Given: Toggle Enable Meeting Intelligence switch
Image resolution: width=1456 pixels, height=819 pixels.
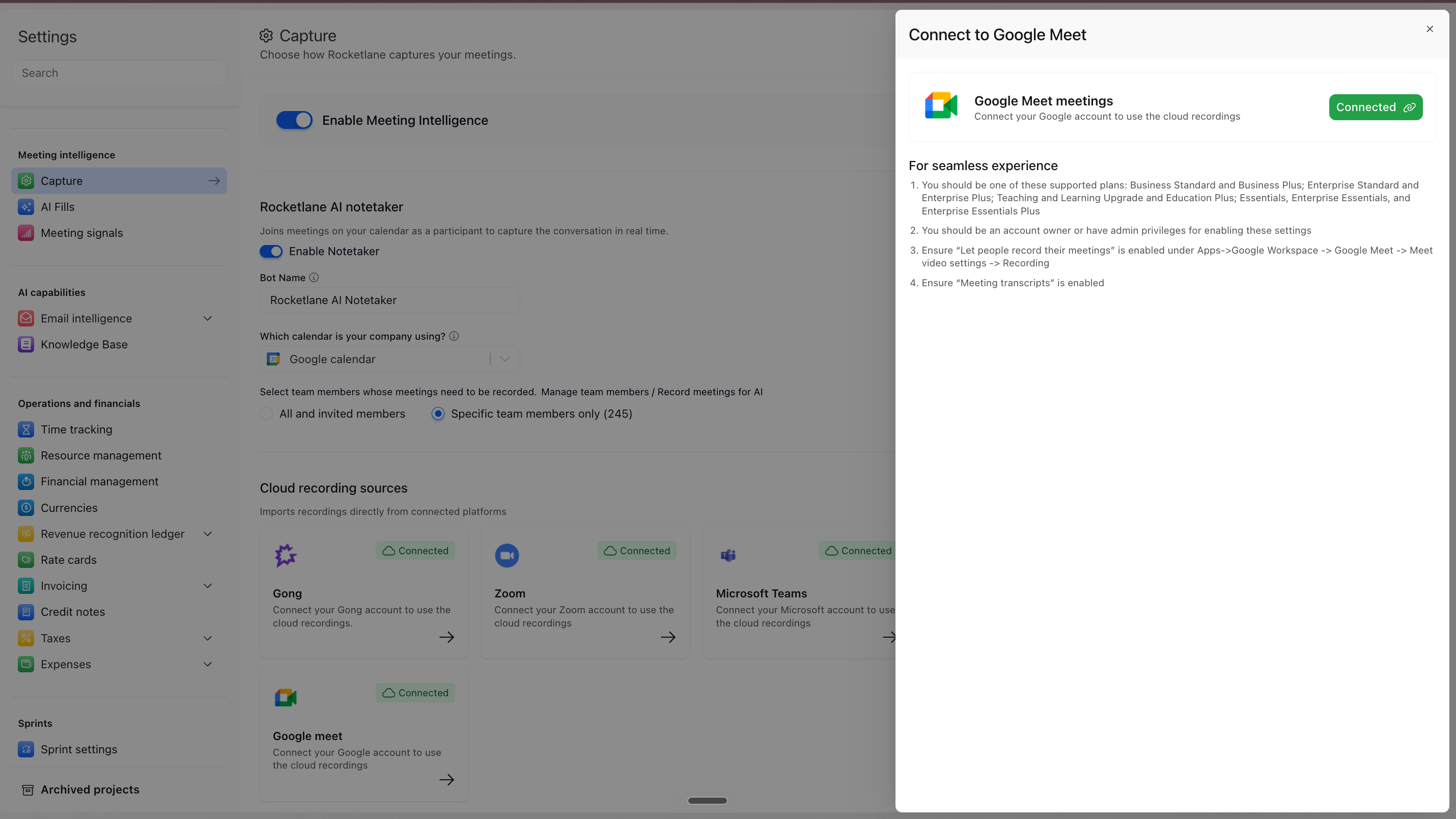Looking at the screenshot, I should (294, 120).
